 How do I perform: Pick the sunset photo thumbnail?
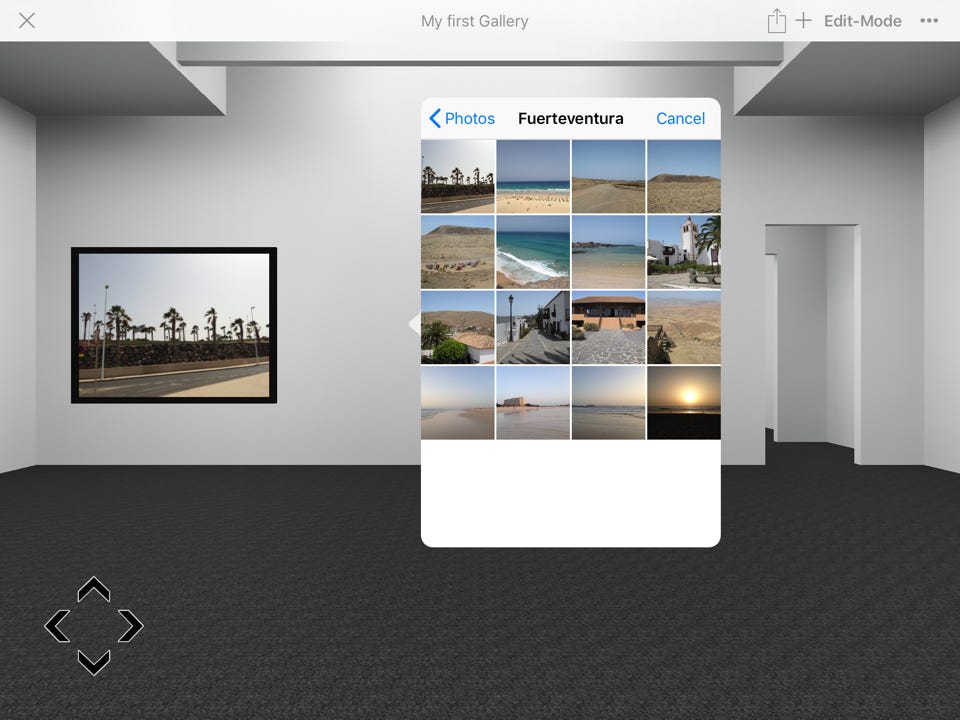683,402
